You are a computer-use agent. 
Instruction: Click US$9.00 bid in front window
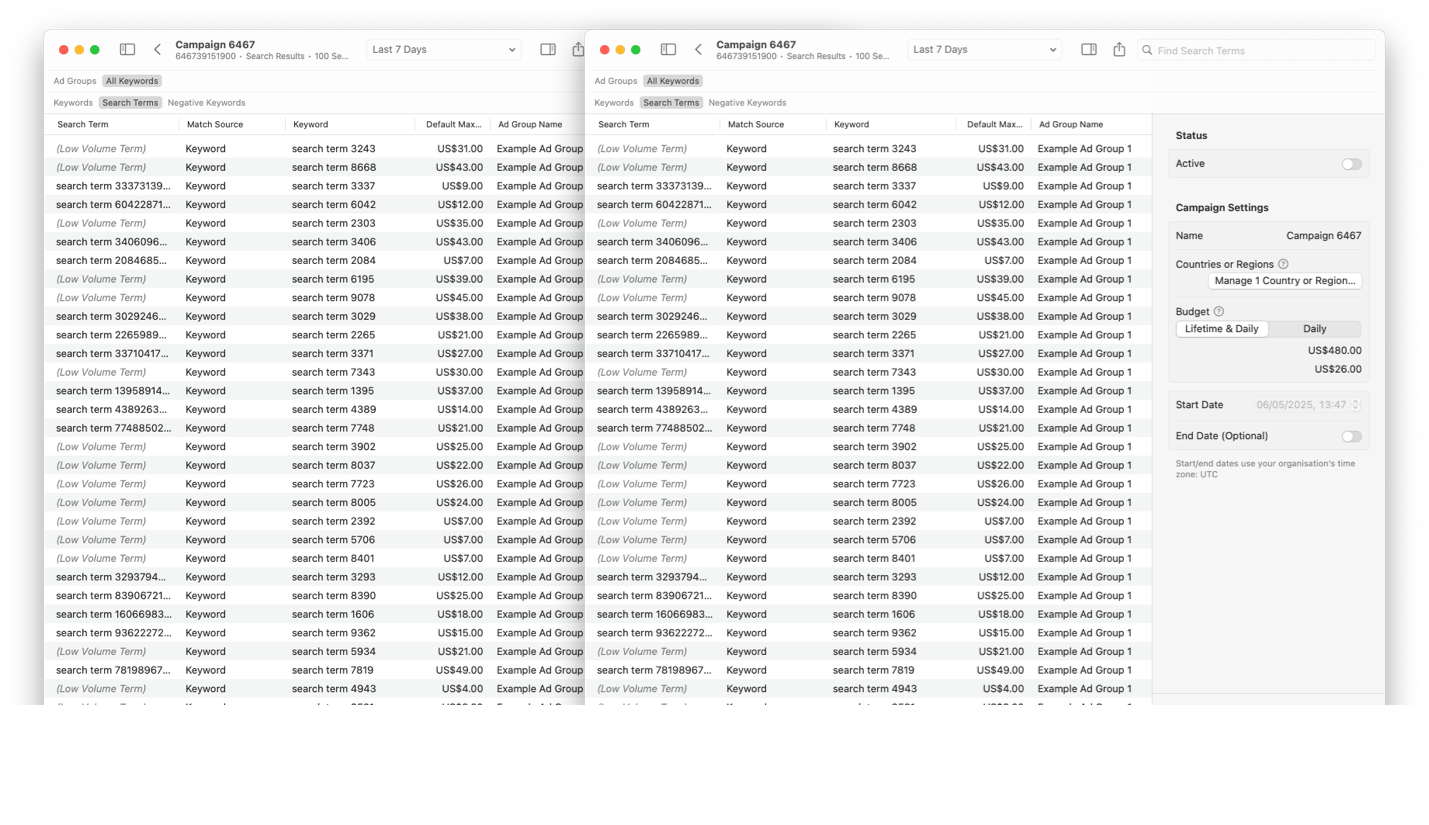tap(1003, 186)
